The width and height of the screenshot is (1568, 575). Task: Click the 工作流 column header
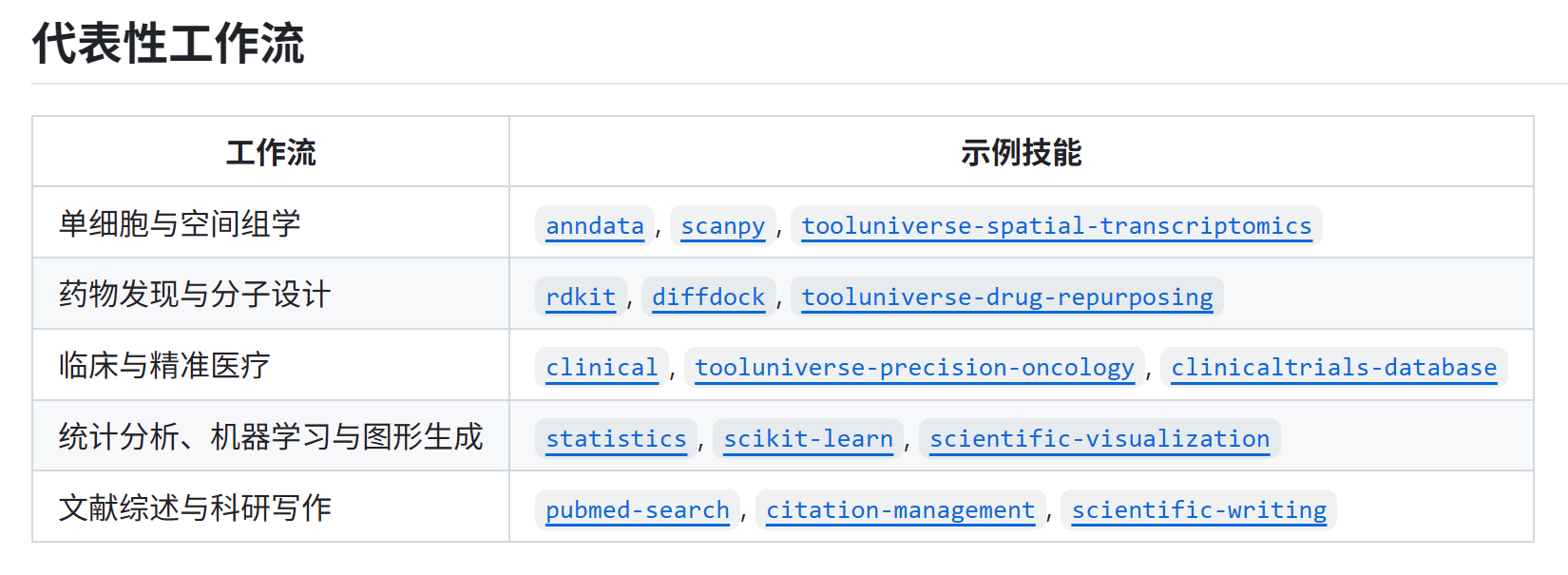pos(271,152)
